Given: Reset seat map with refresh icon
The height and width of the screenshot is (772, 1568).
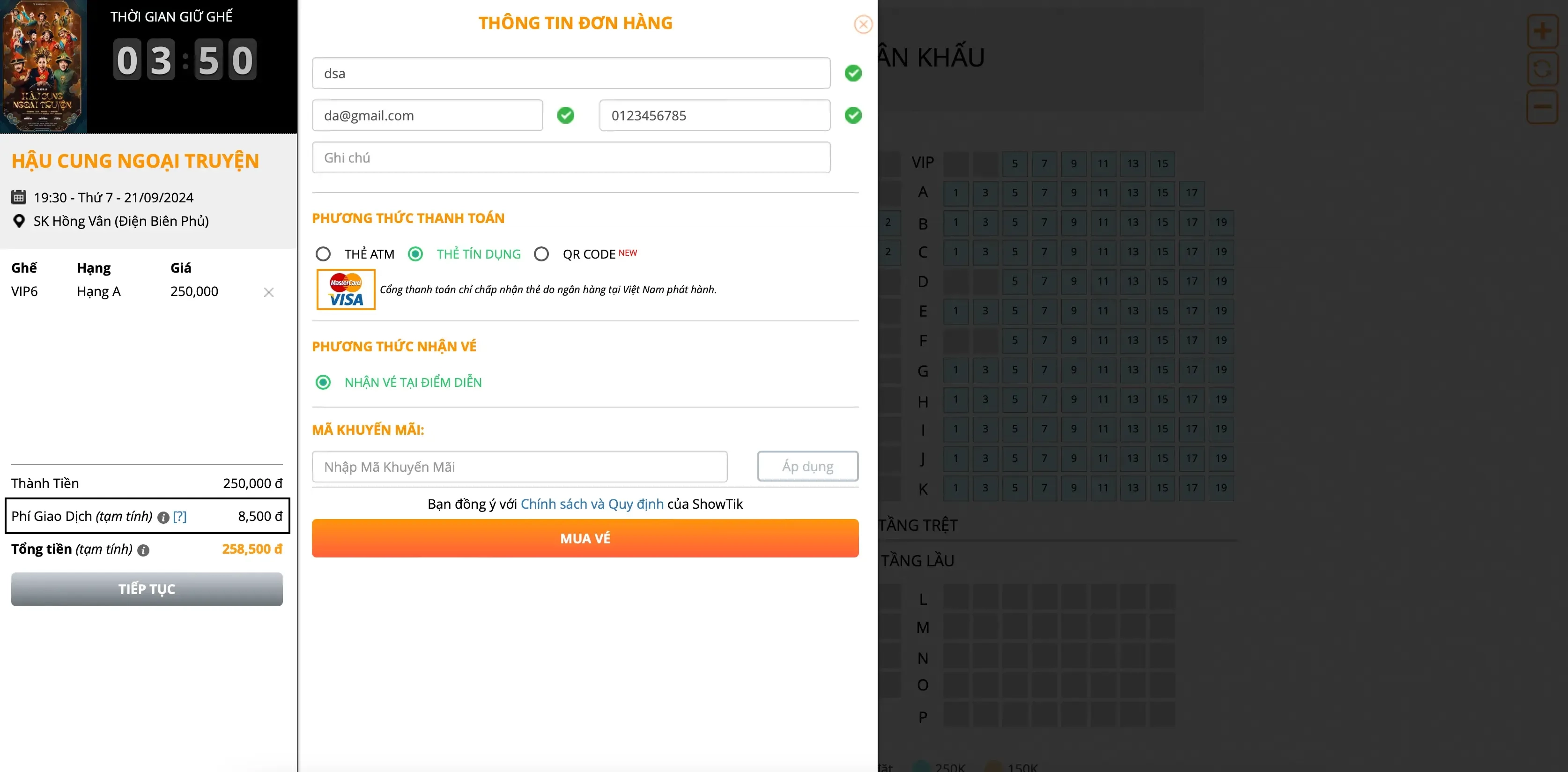Looking at the screenshot, I should point(1542,69).
